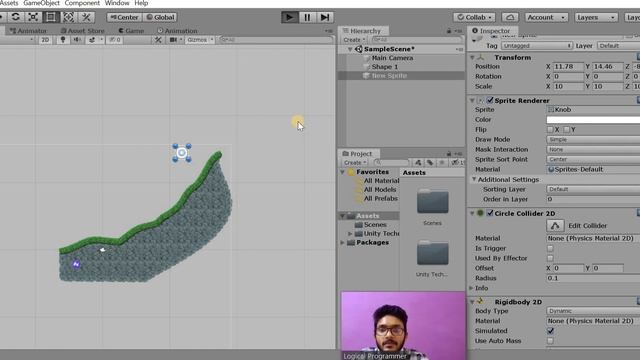Search by label in Project panel
The height and width of the screenshot is (360, 640).
(430, 162)
